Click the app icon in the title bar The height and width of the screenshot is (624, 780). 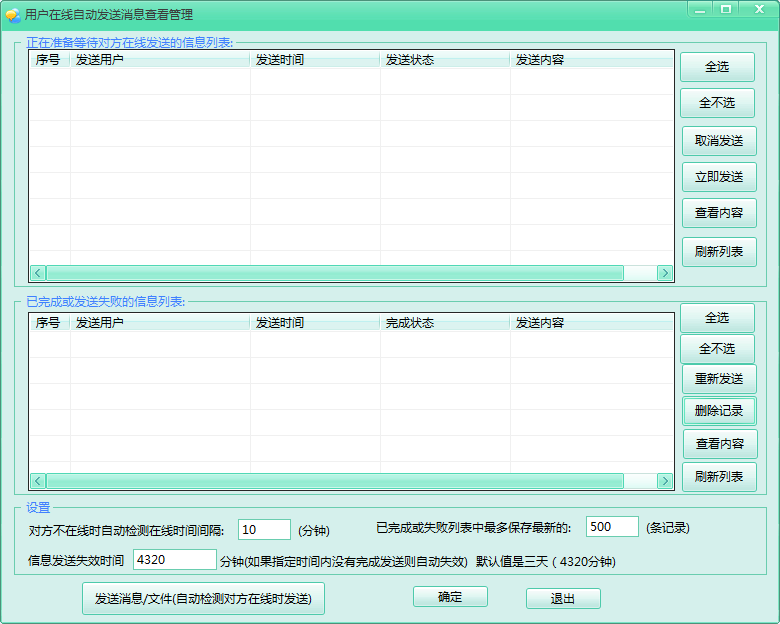12,15
